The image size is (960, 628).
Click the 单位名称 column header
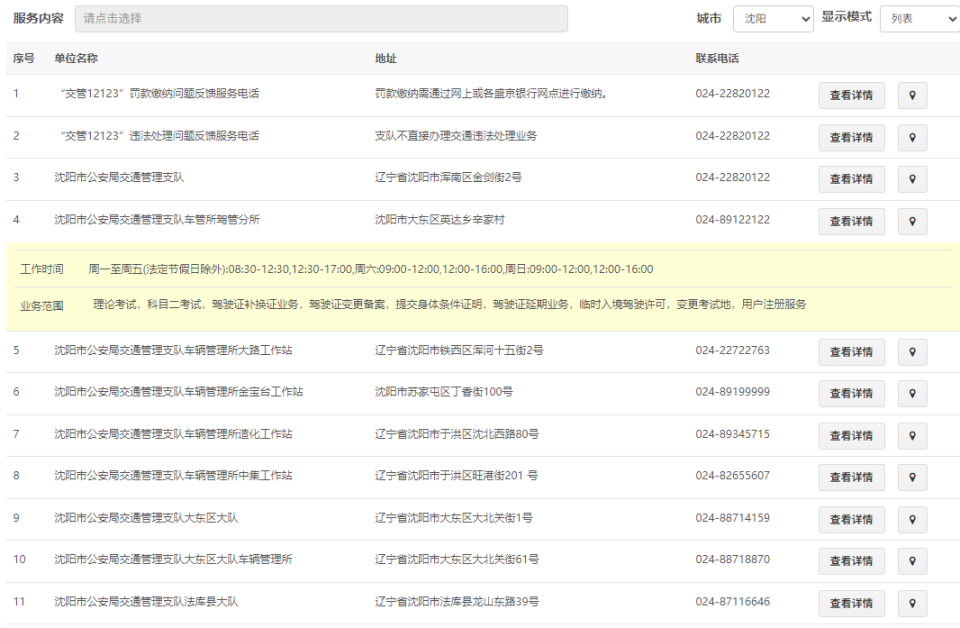(76, 59)
